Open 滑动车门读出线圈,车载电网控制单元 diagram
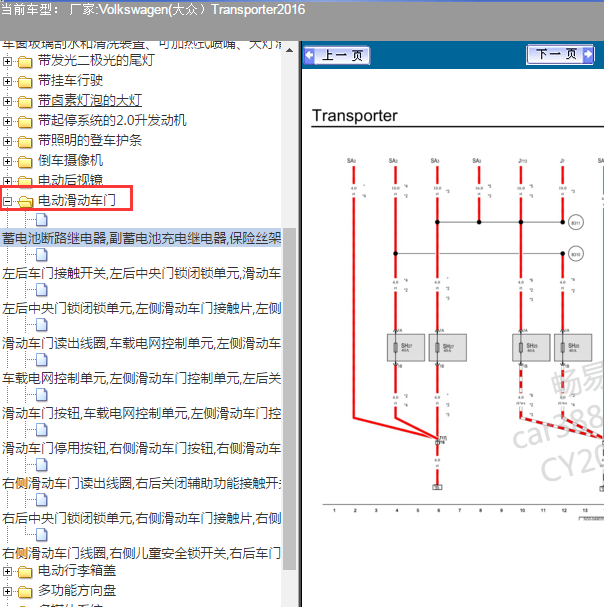The image size is (604, 607). pyautogui.click(x=141, y=343)
